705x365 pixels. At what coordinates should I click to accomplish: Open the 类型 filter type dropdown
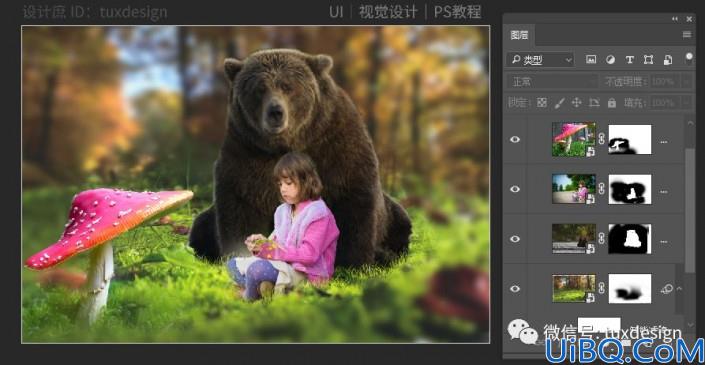point(540,60)
